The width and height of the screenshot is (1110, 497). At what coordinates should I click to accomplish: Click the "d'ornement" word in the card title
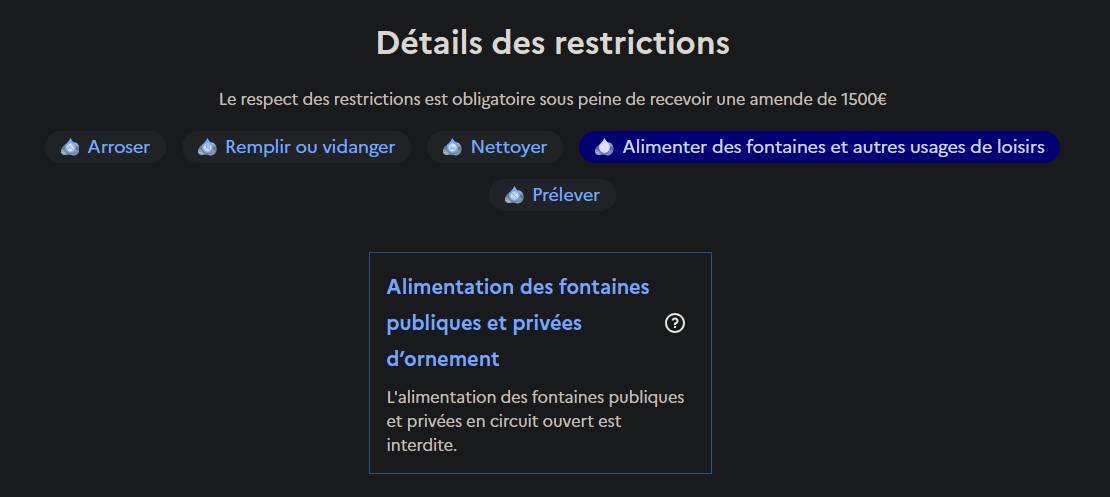point(442,358)
